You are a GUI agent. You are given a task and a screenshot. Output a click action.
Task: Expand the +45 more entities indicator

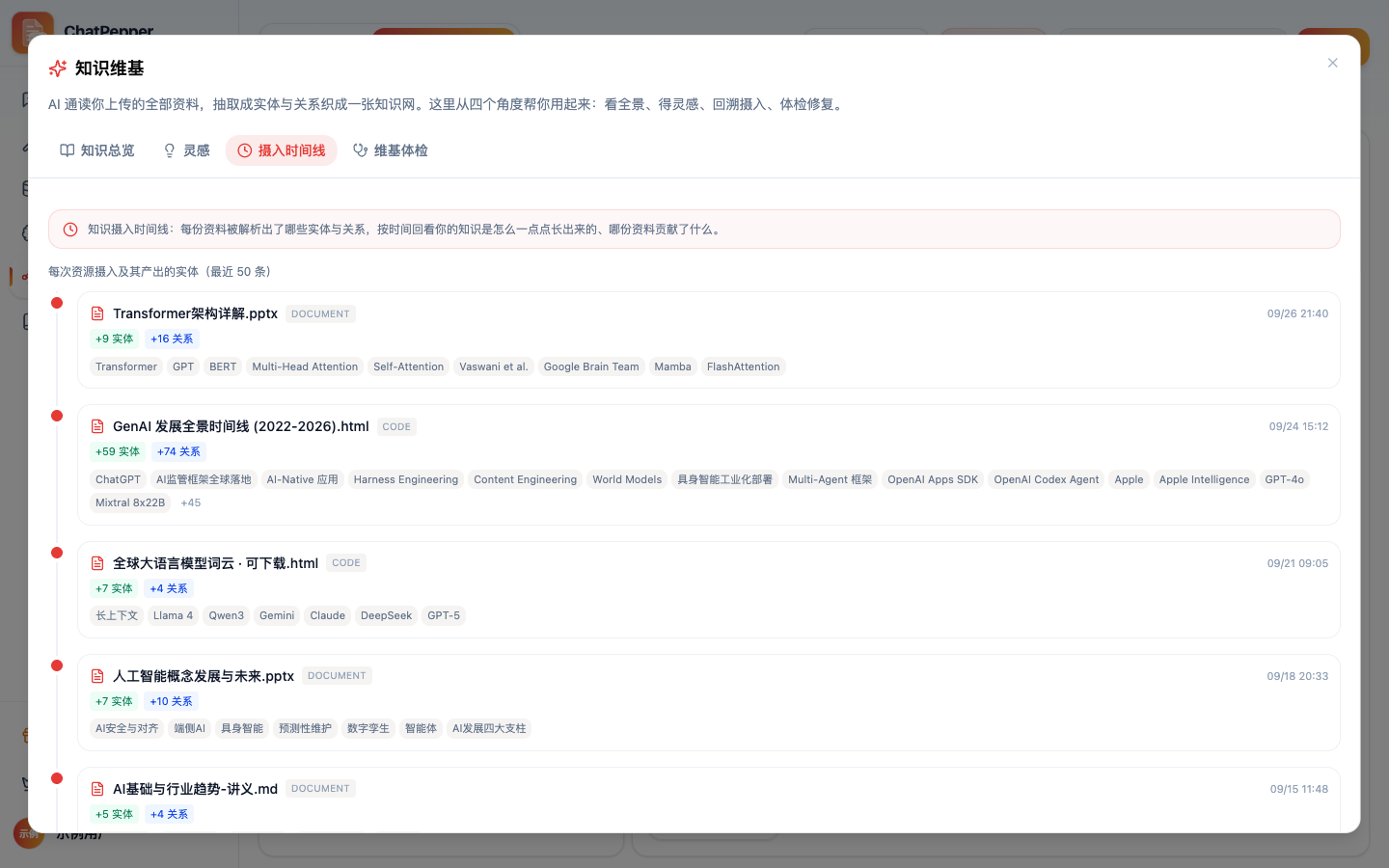click(191, 502)
